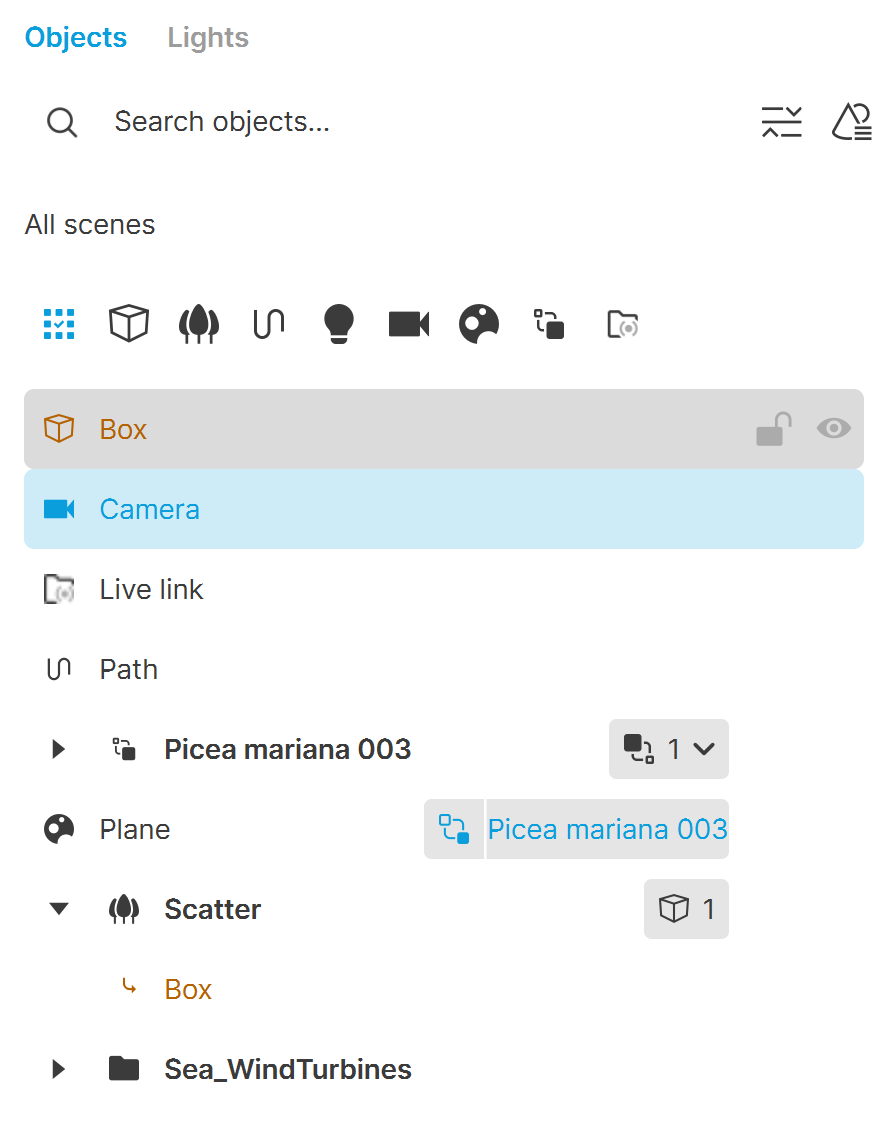Filter list by camera icon
This screenshot has height=1131, width=884.
409,324
